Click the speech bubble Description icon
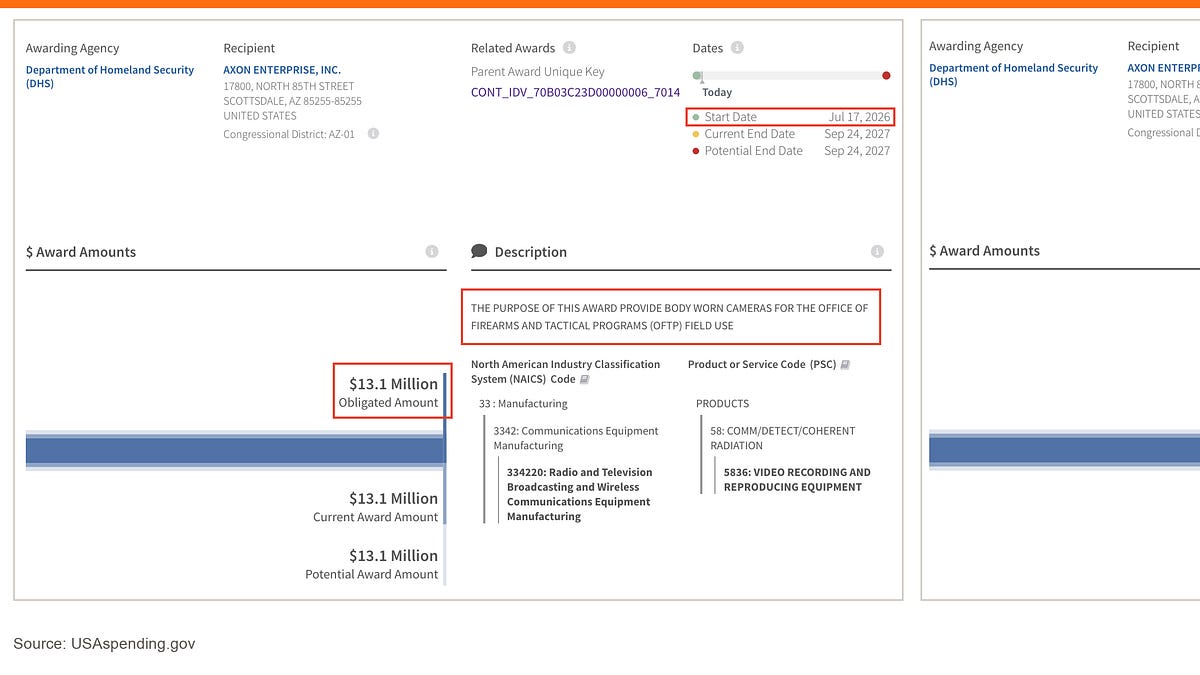This screenshot has width=1200, height=675. click(x=479, y=251)
